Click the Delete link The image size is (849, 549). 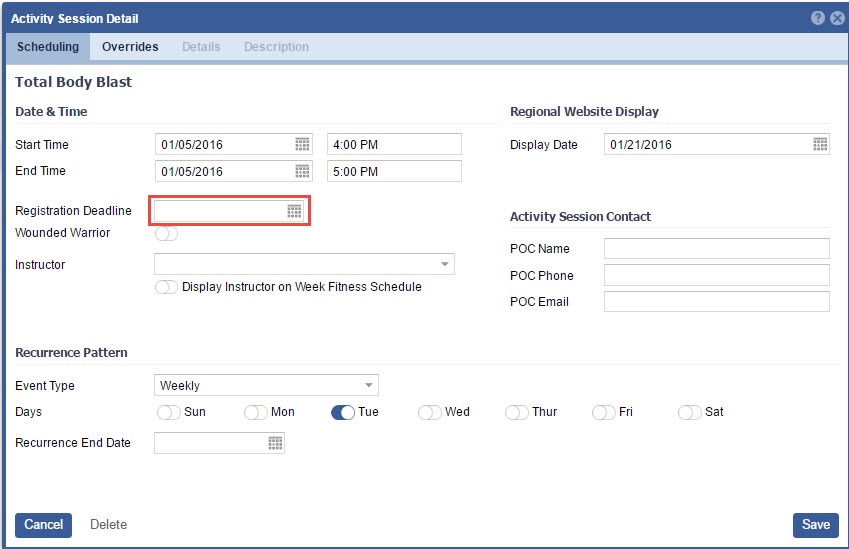(109, 525)
